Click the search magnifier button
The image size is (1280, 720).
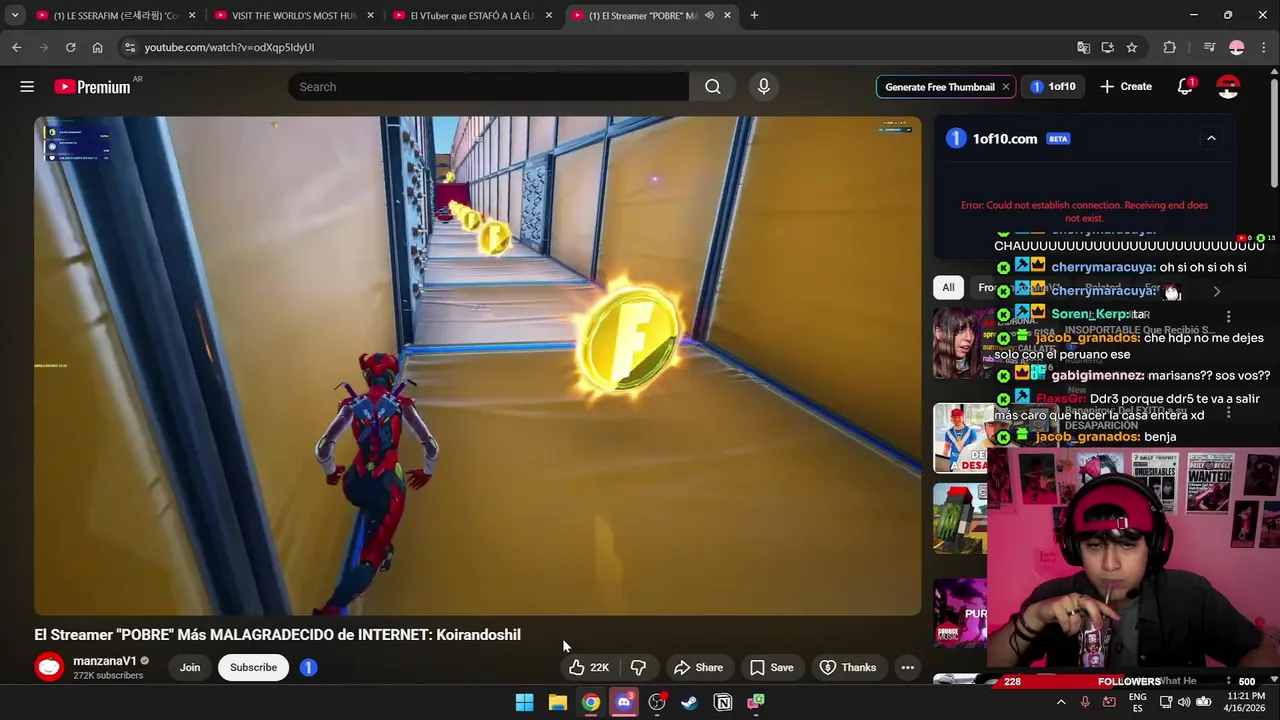pyautogui.click(x=712, y=87)
